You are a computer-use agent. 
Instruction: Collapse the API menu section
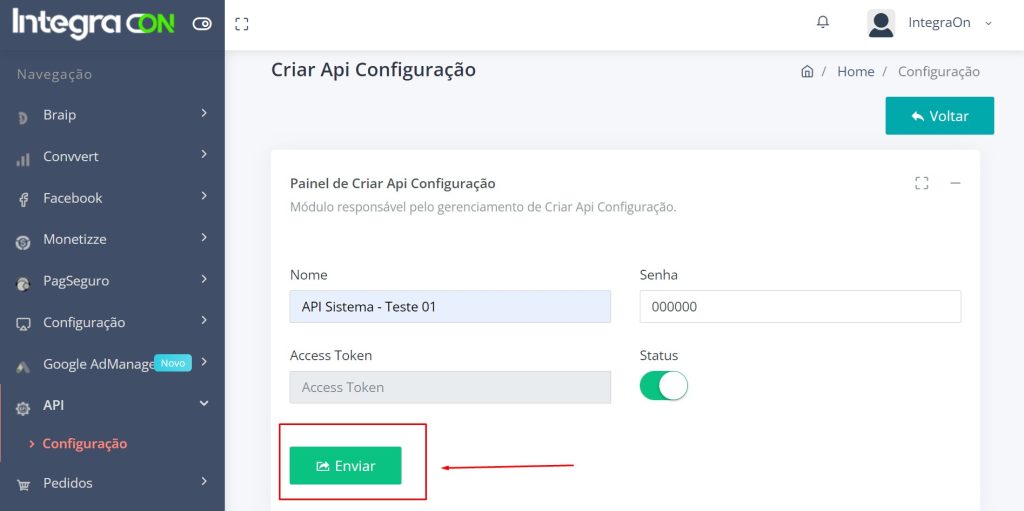(x=204, y=404)
